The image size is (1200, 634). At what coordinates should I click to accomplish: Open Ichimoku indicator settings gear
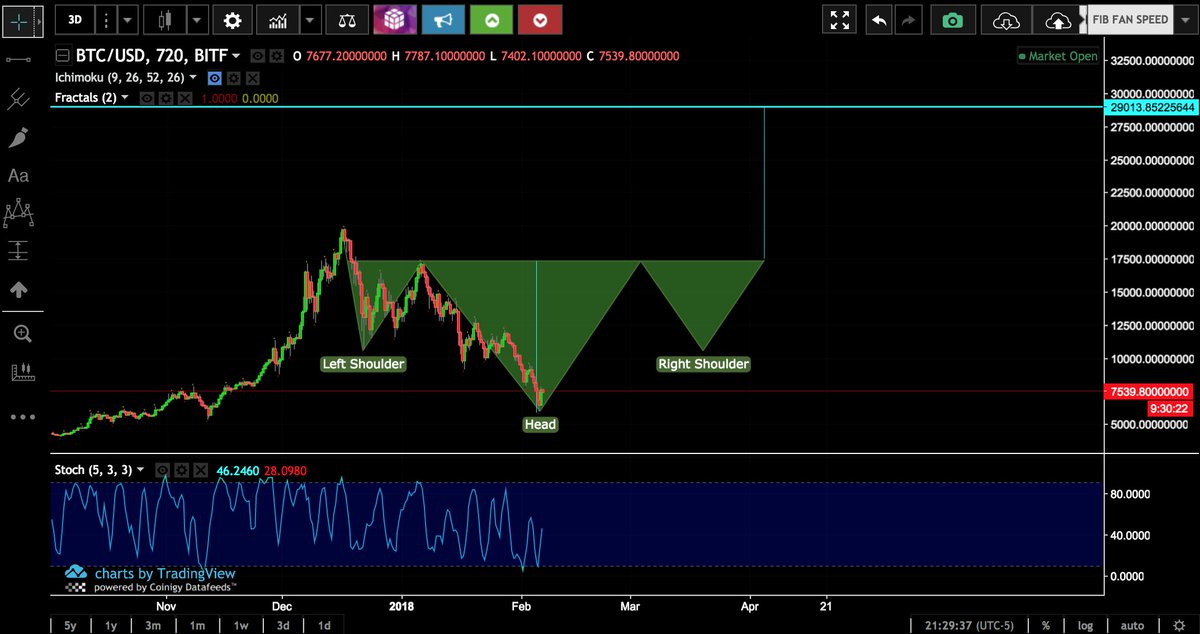tap(234, 78)
